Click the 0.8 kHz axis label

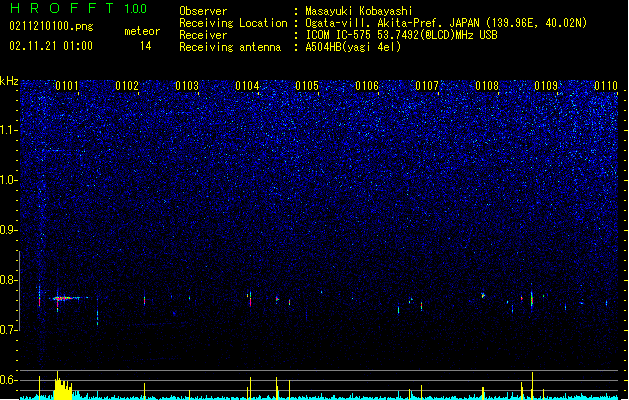coord(9,280)
